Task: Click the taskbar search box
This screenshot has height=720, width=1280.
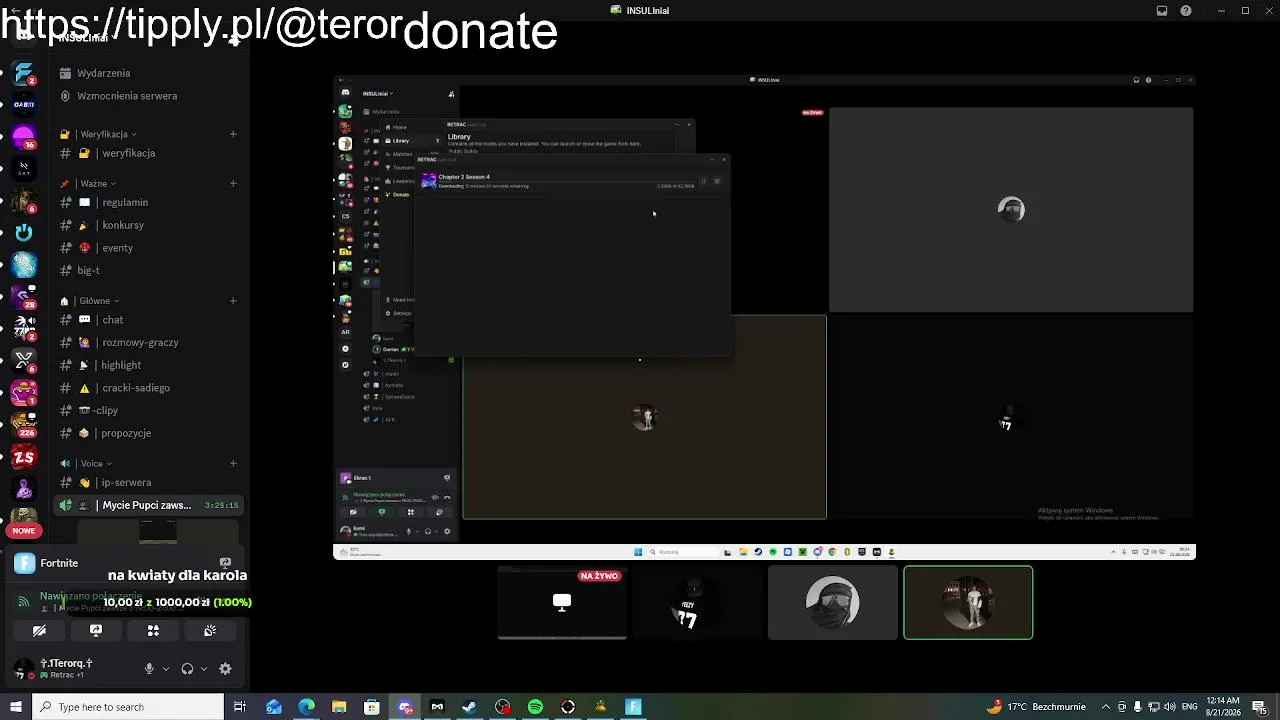Action: (x=128, y=707)
